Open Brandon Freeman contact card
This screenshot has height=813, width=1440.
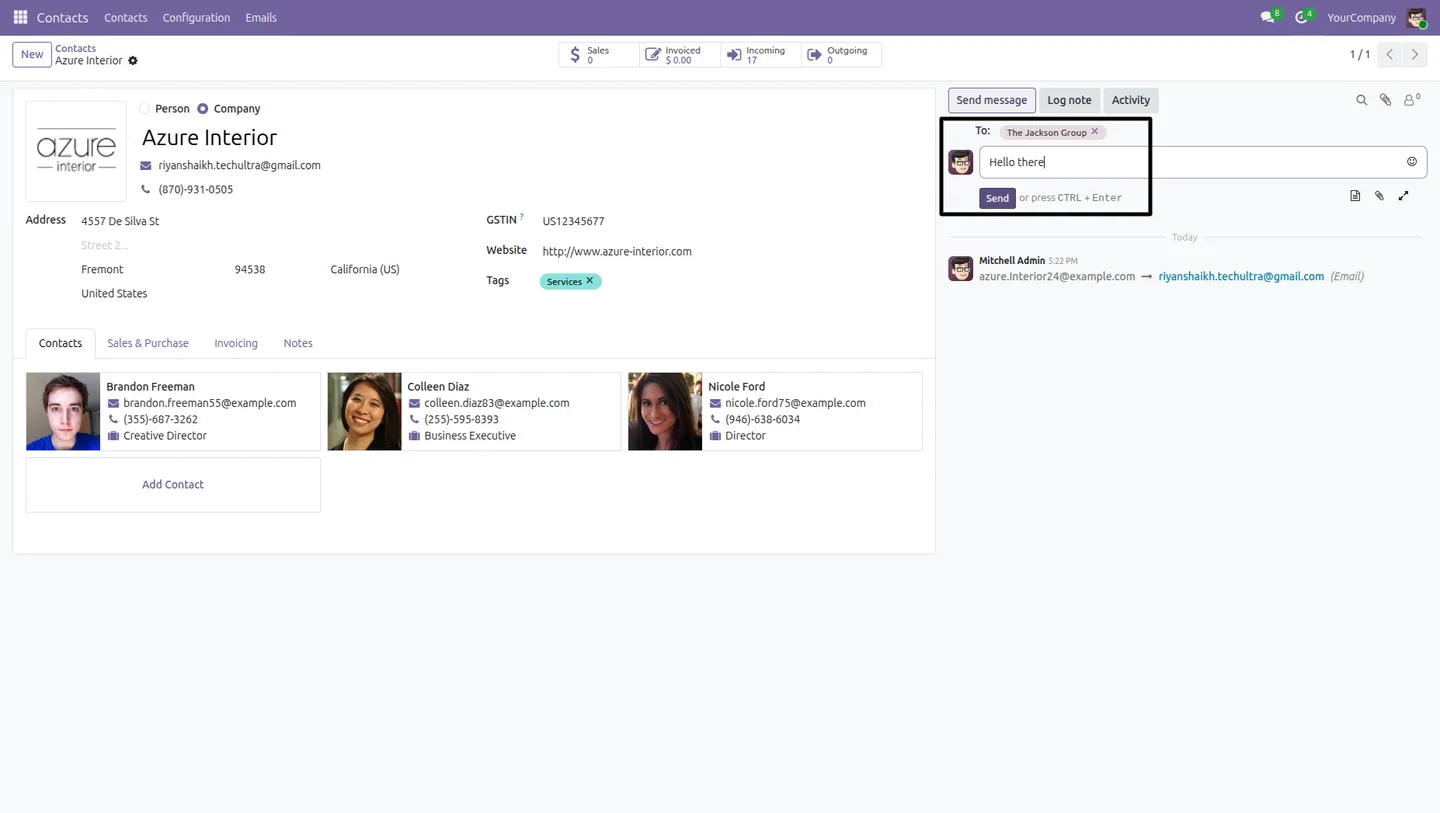[x=173, y=411]
